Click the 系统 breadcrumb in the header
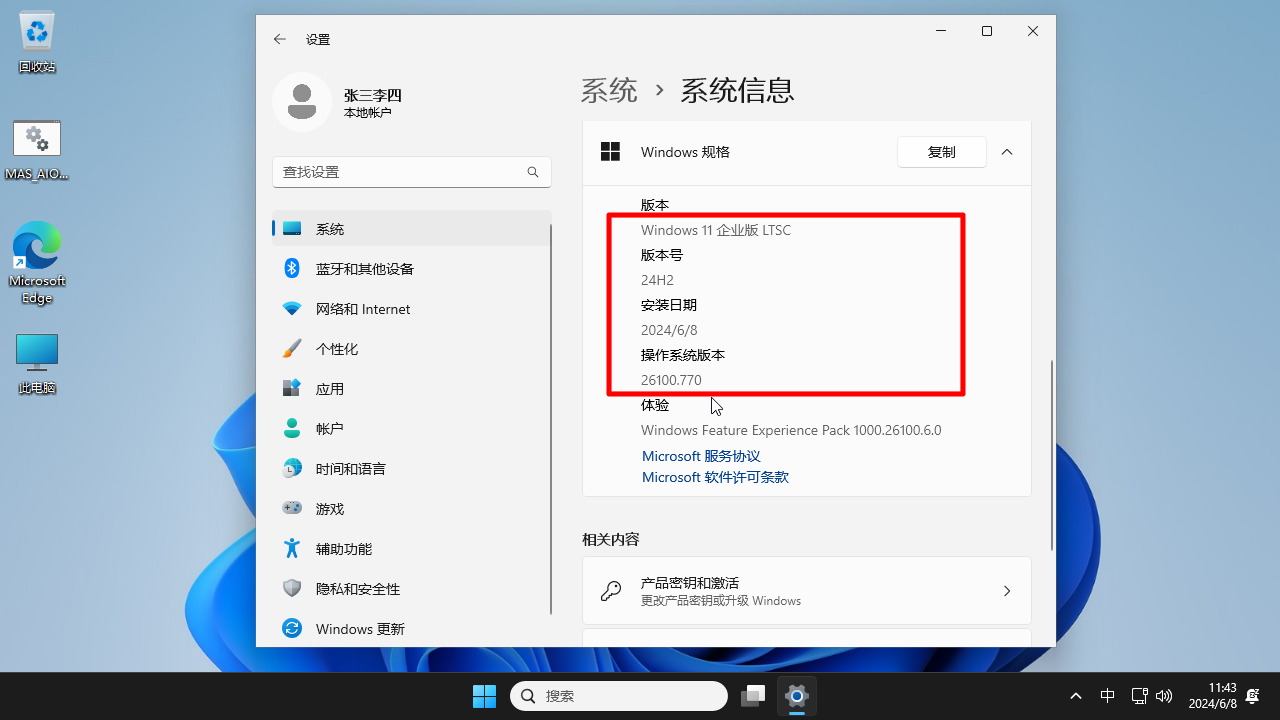 (x=609, y=90)
